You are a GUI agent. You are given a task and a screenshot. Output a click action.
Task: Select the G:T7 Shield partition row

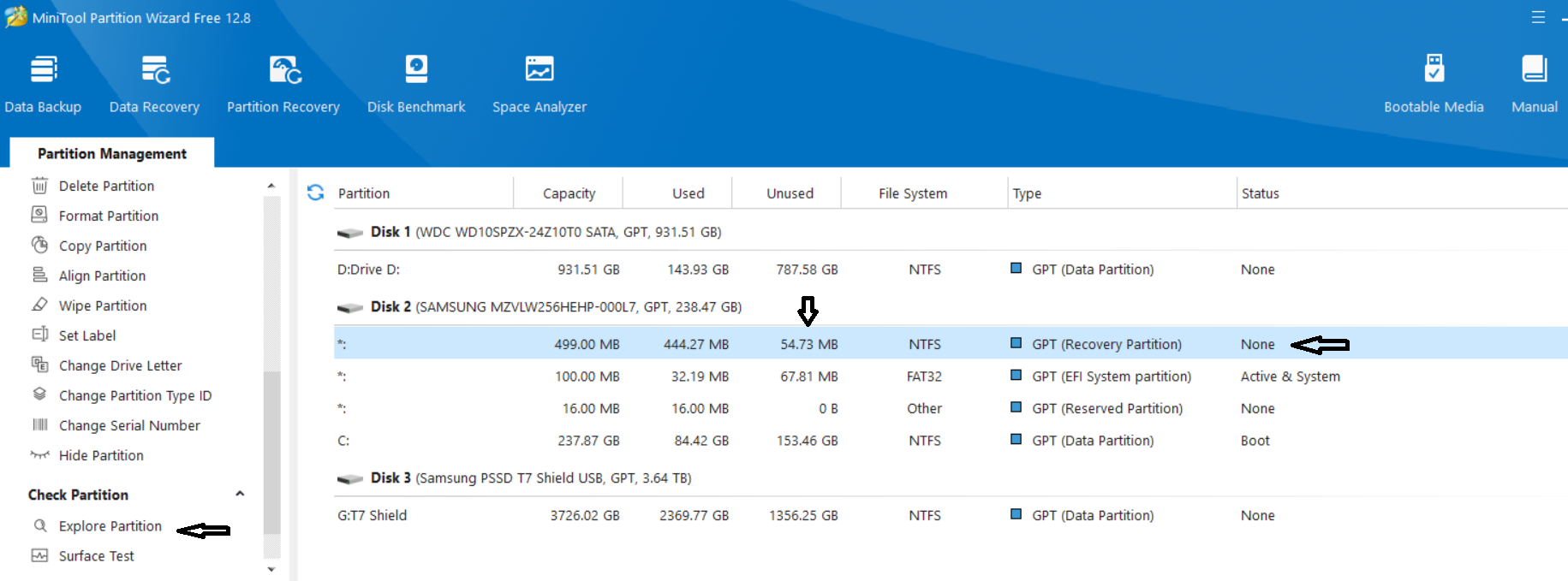click(951, 515)
